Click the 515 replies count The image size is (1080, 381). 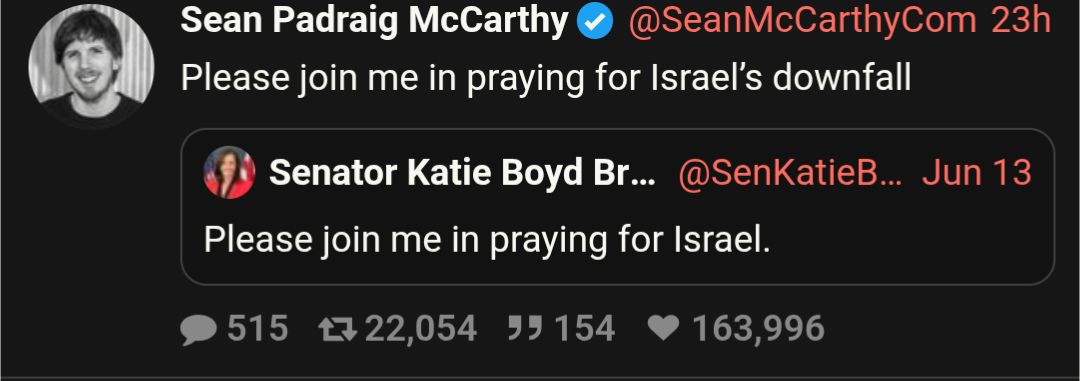point(258,329)
